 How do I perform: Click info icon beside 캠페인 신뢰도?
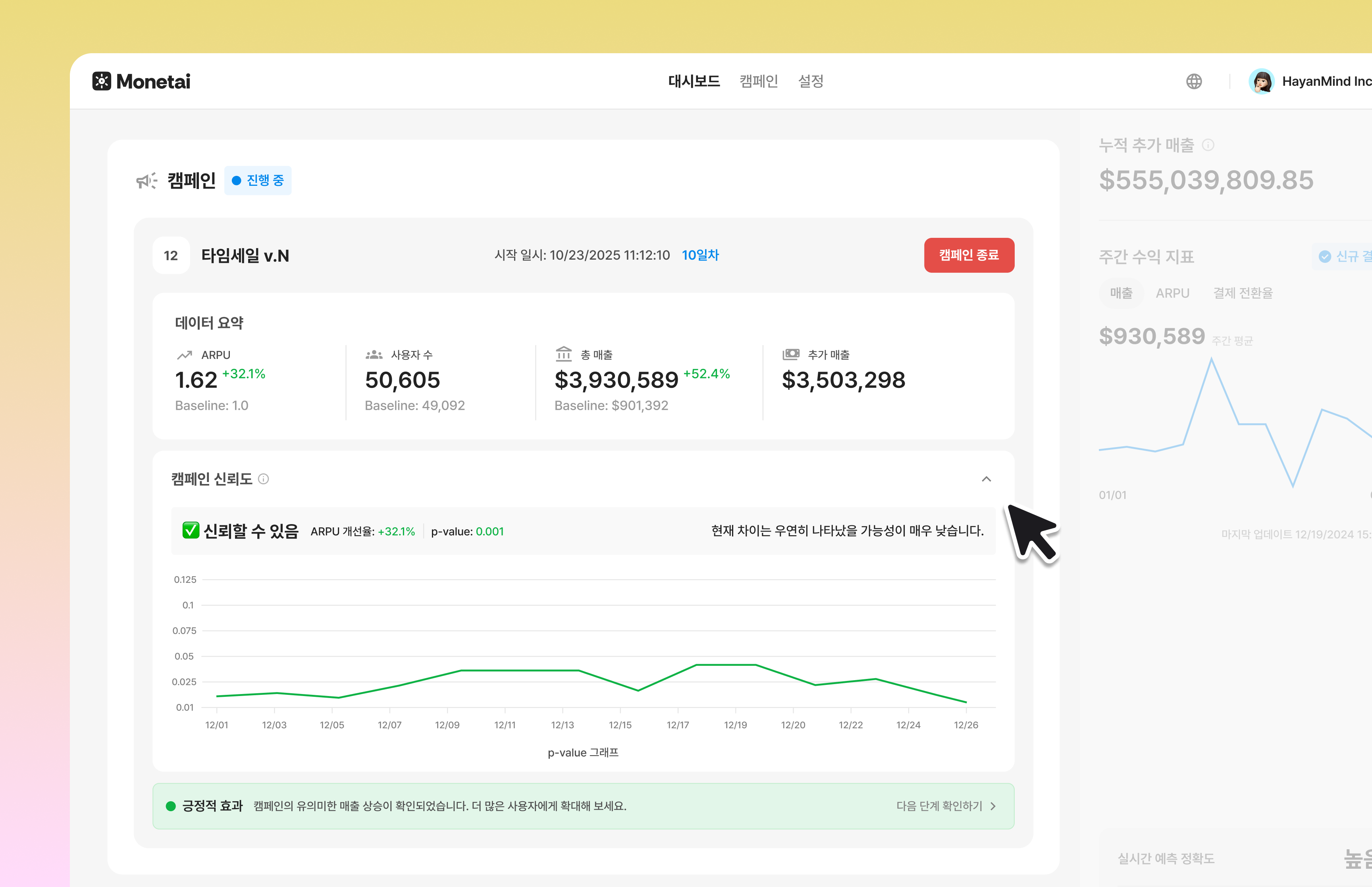(264, 478)
